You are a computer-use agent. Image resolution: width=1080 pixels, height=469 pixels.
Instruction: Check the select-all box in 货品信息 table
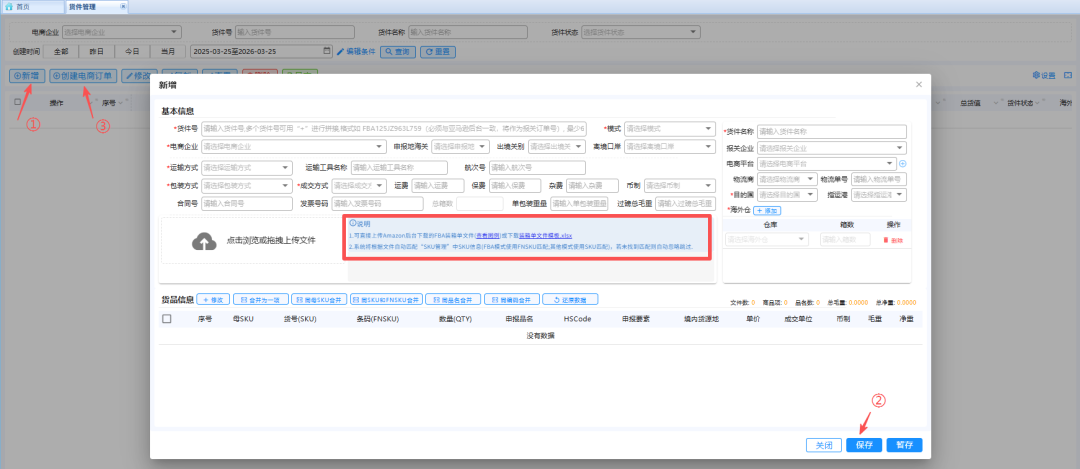pyautogui.click(x=167, y=319)
